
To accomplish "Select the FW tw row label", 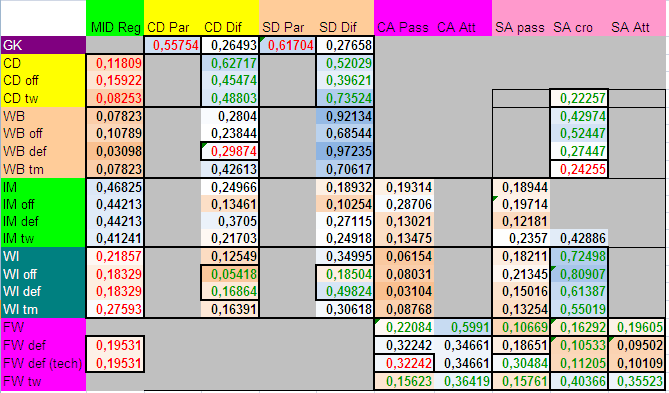I will (43, 381).
